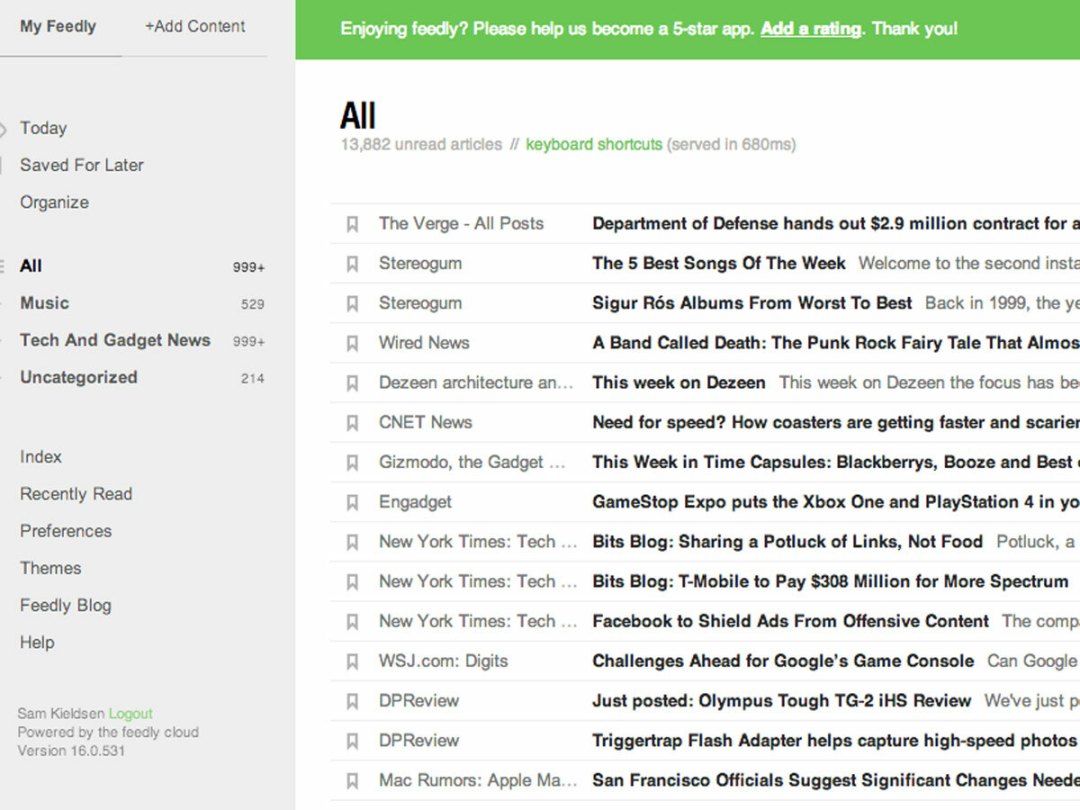Open 'Department of Defense hands out $2.9 million' headline
Image resolution: width=1080 pixels, height=810 pixels.
(835, 224)
